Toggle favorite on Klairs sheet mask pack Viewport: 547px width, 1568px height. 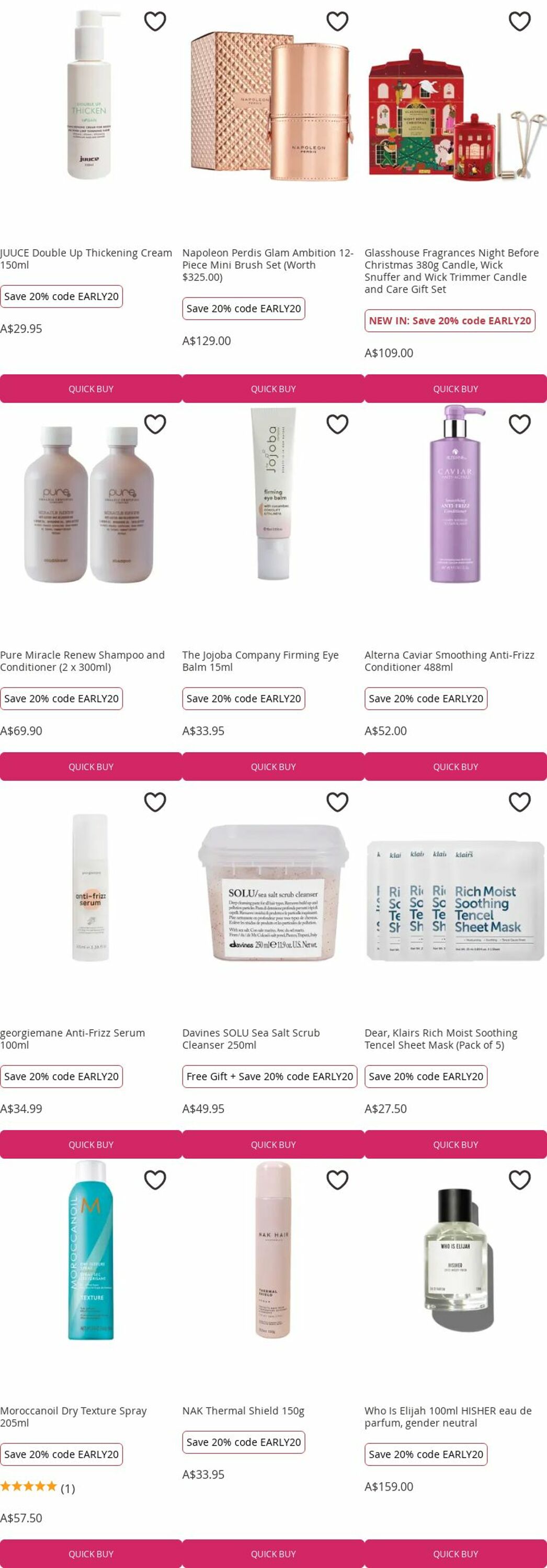coord(519,802)
